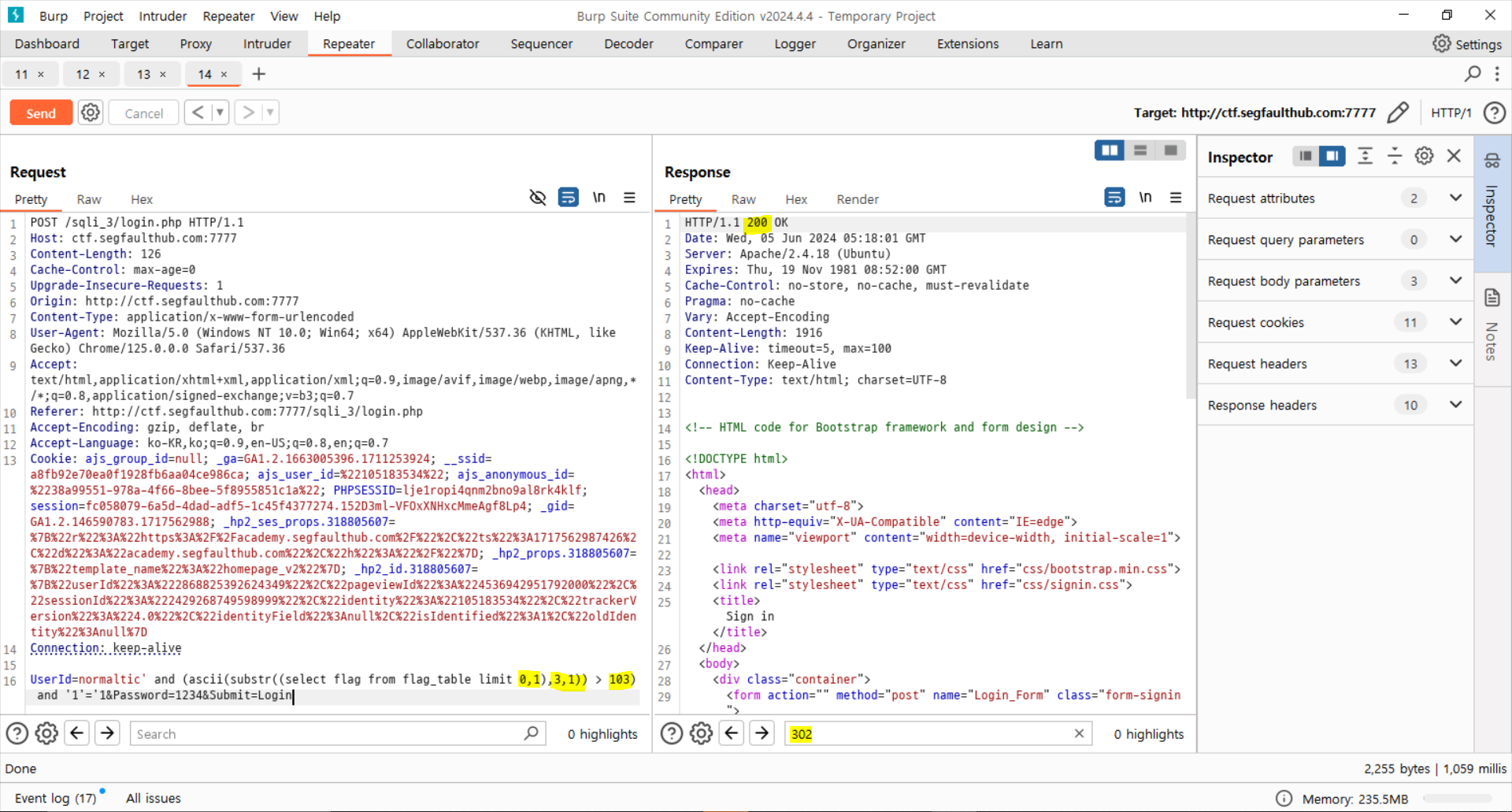Open All issues in status bar

[154, 798]
